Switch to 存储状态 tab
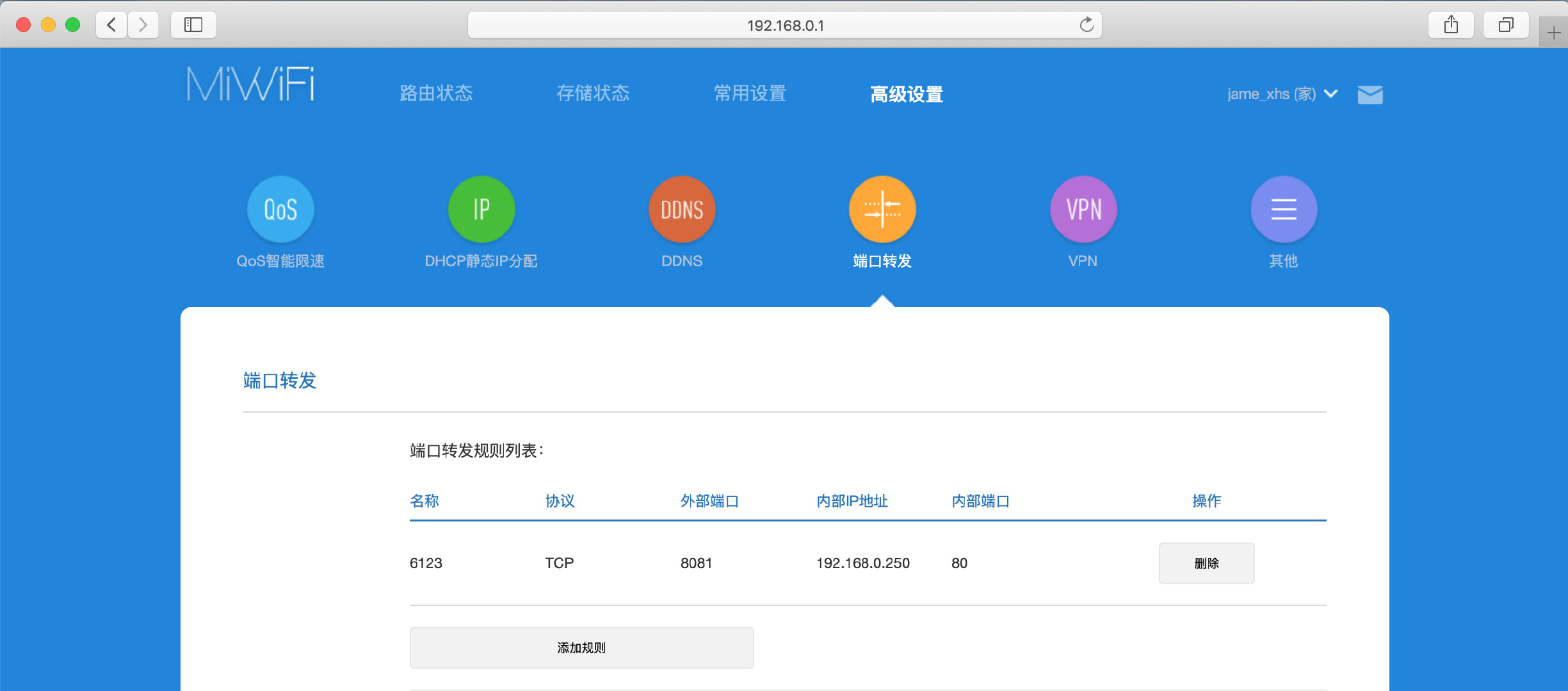The width and height of the screenshot is (1568, 691). [x=593, y=93]
